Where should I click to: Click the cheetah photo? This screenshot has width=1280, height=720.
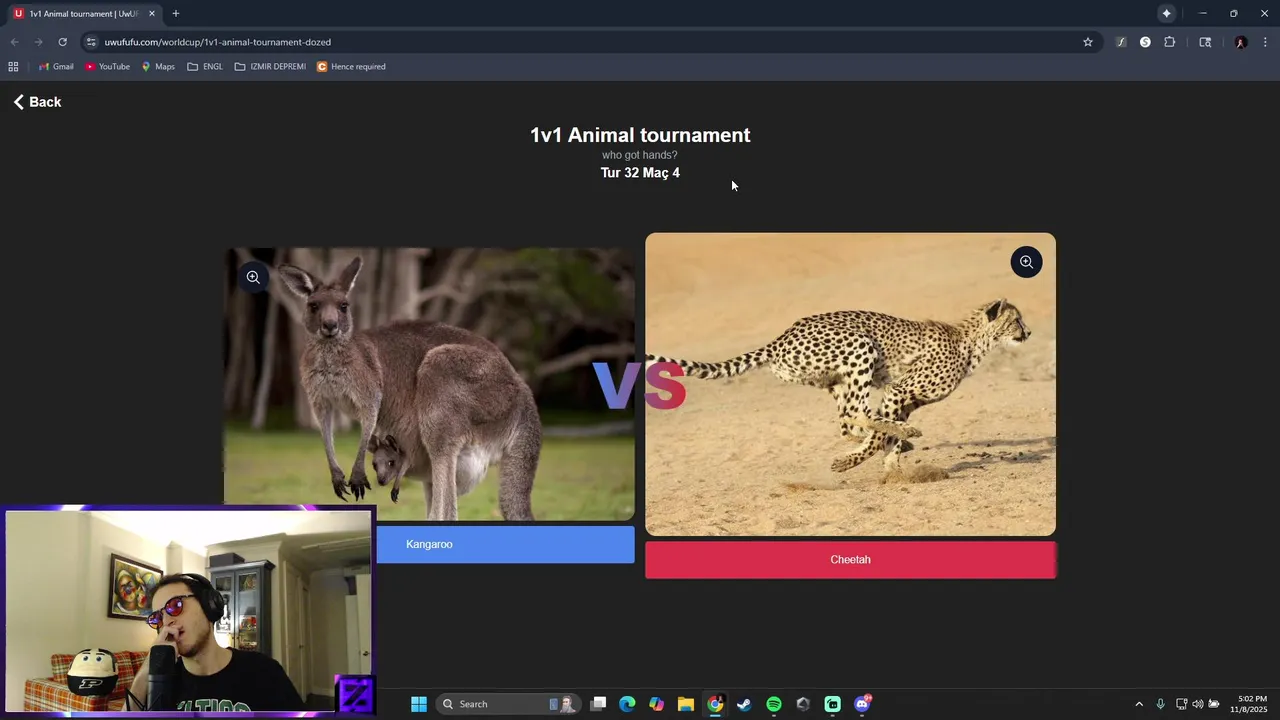(x=850, y=384)
